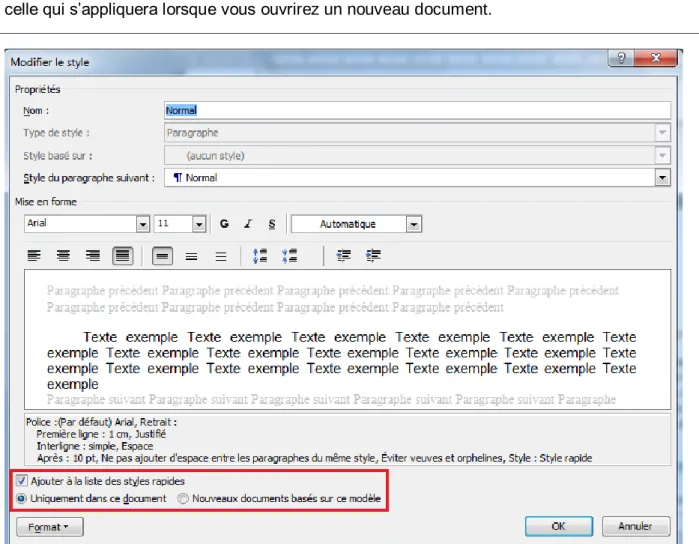
Task: Set 1.5 line spacing
Action: point(192,256)
